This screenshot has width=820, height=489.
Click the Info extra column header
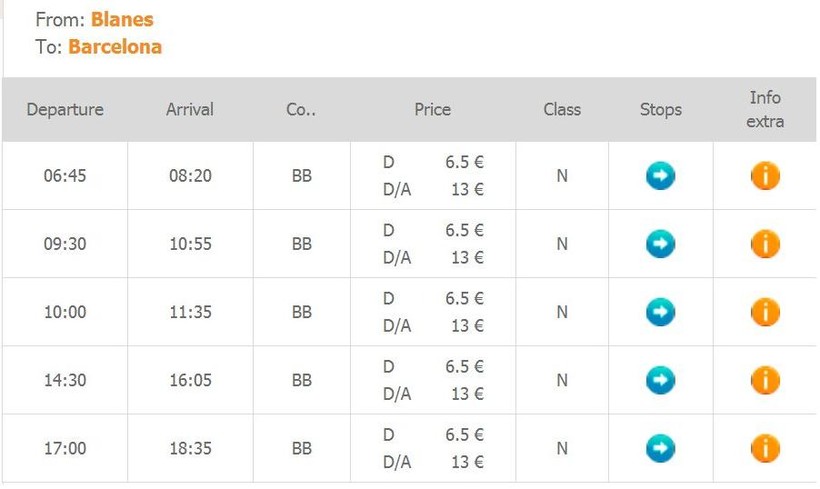765,110
